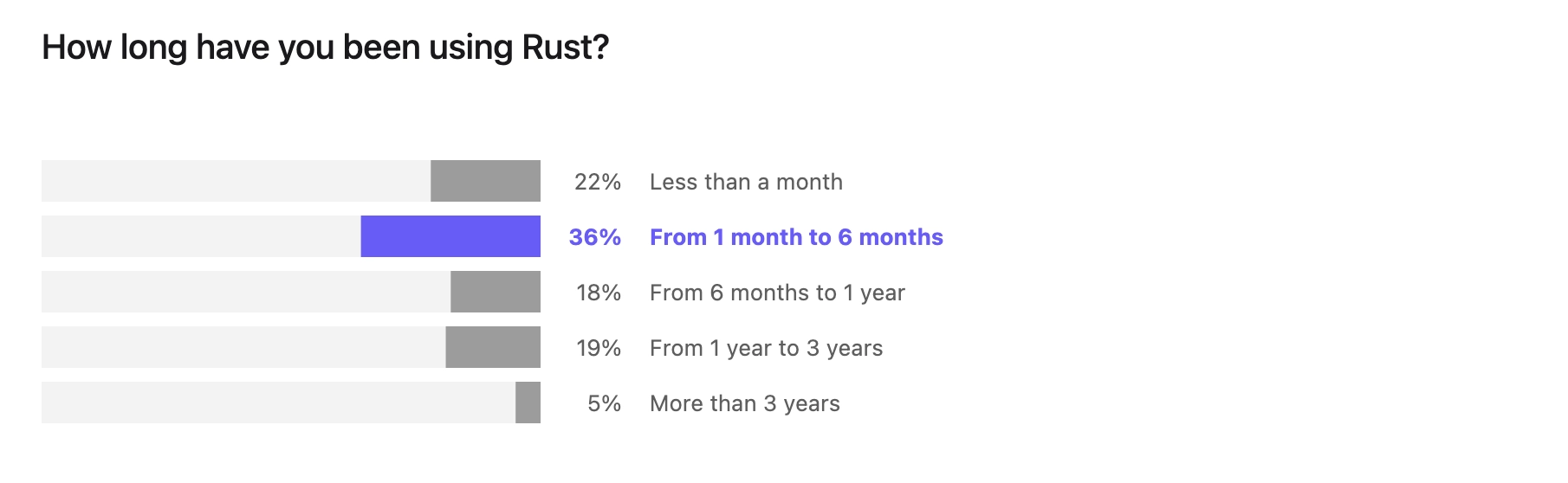Select the 18% percentage value

[x=599, y=293]
